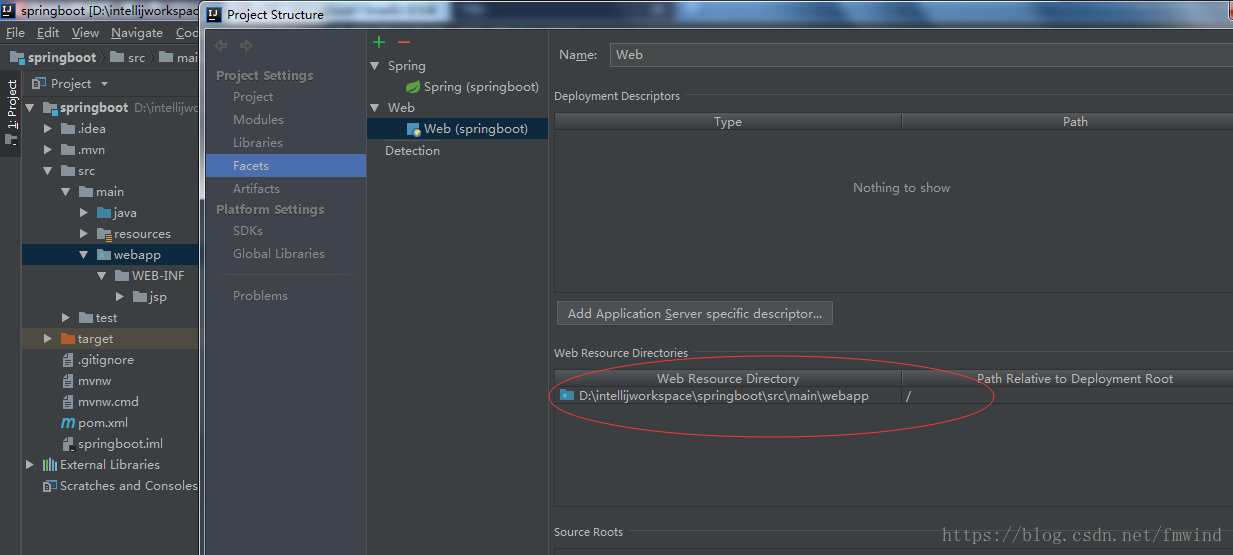Image resolution: width=1233 pixels, height=555 pixels.
Task: Click Web Resource Directory column header
Action: coord(728,379)
